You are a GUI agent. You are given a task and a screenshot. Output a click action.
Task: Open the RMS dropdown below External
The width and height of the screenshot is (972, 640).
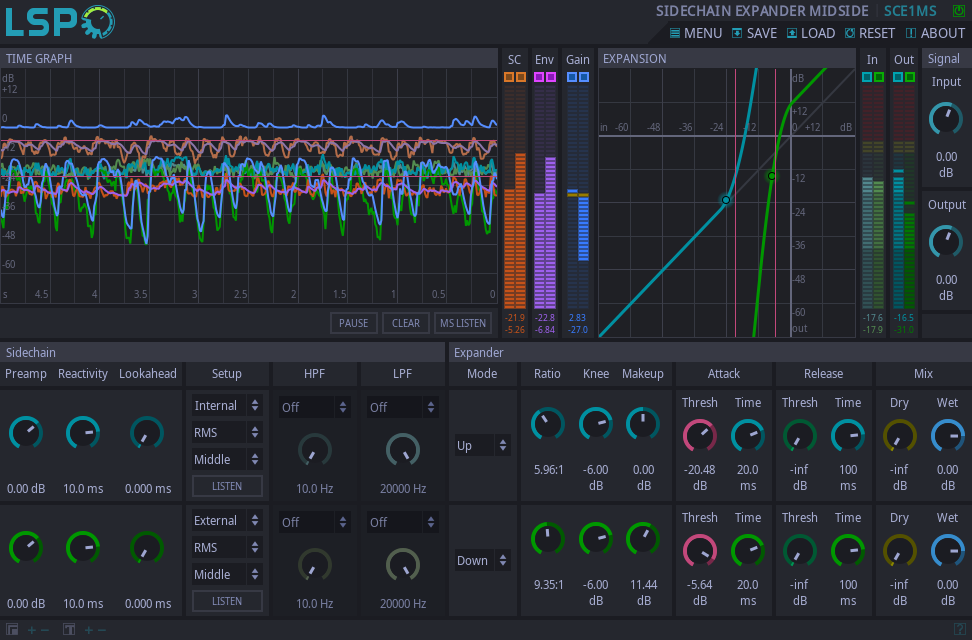(x=227, y=548)
